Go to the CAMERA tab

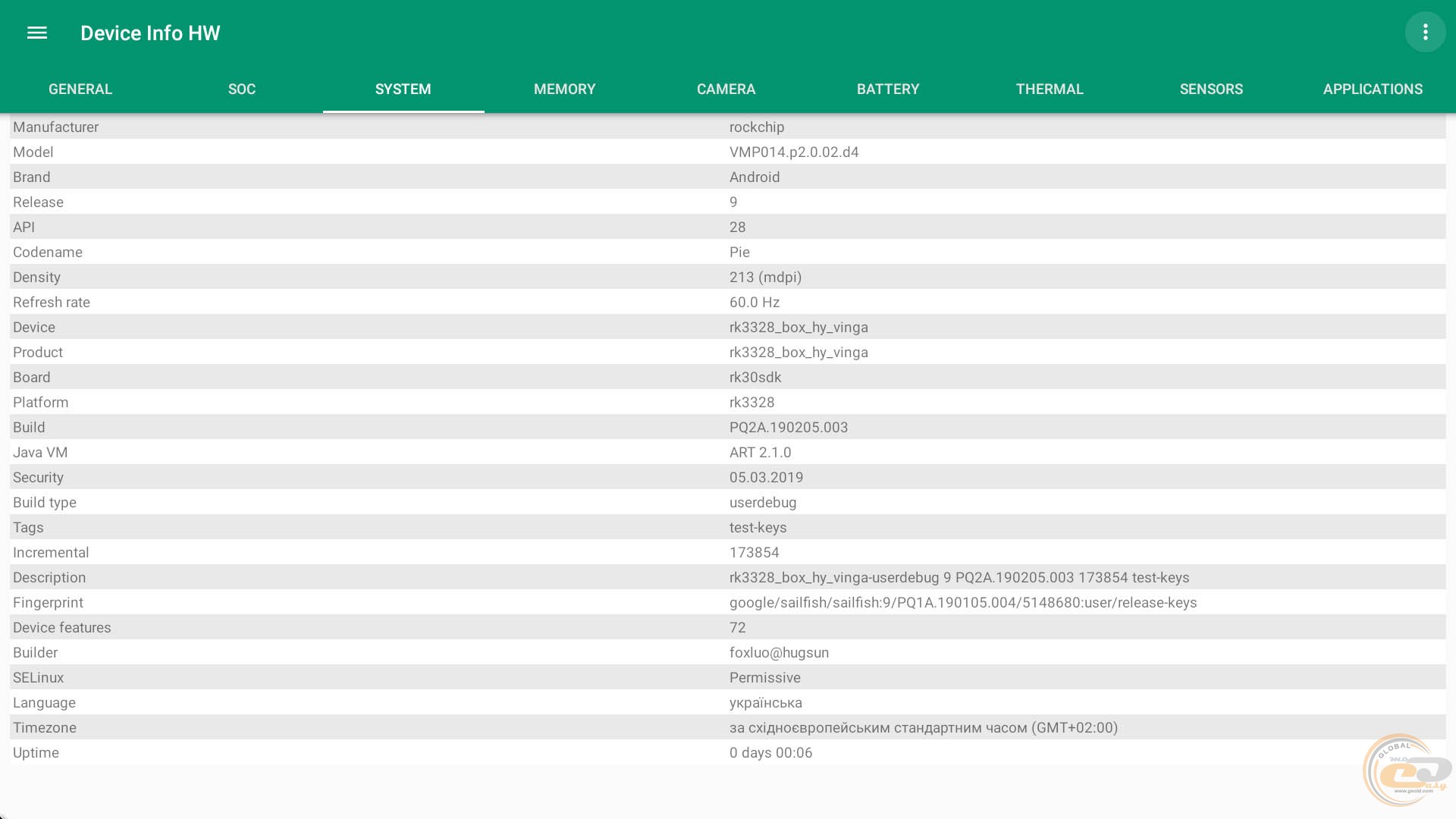(726, 89)
